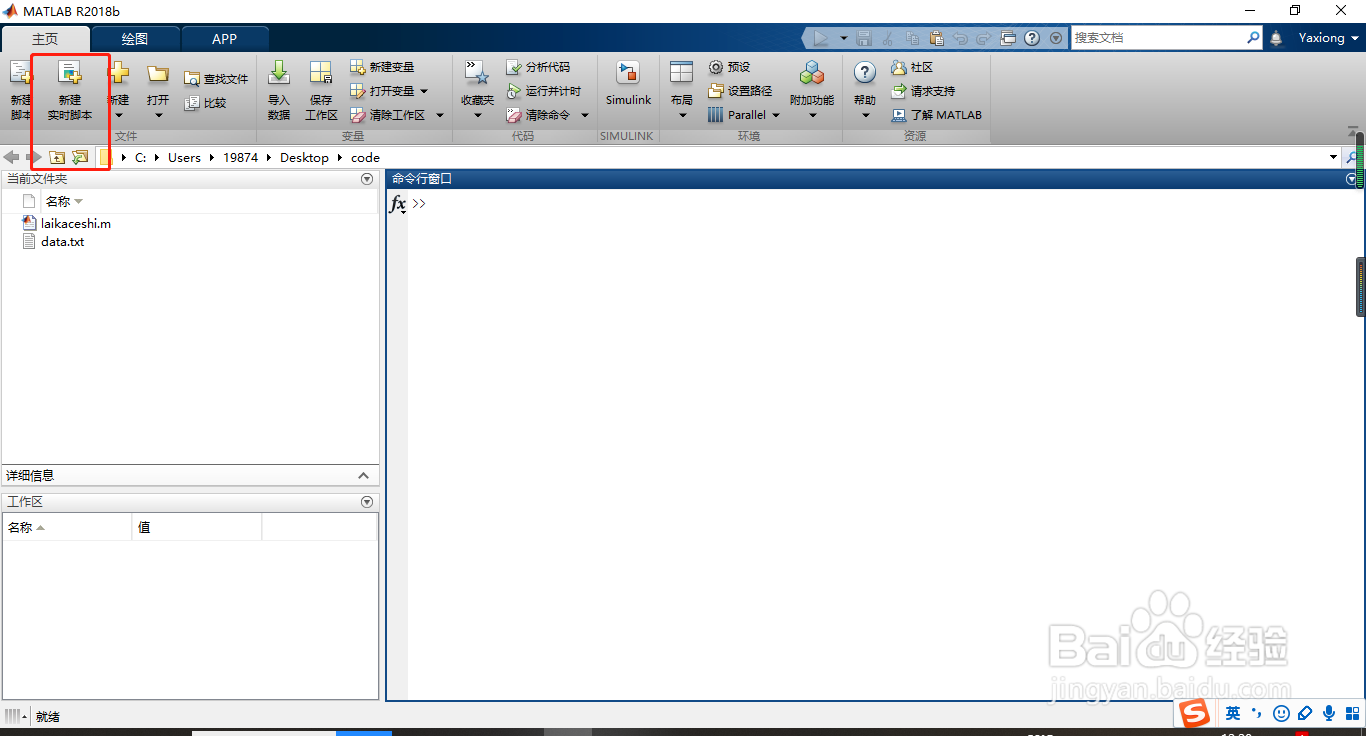Go up one folder level
Screen dimensions: 1366x736
[57, 157]
